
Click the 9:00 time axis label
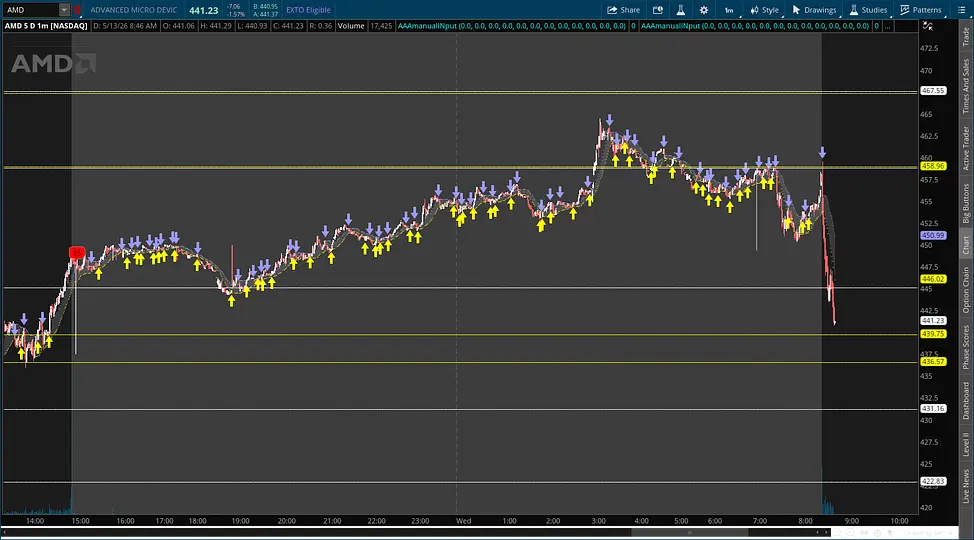[x=852, y=521]
